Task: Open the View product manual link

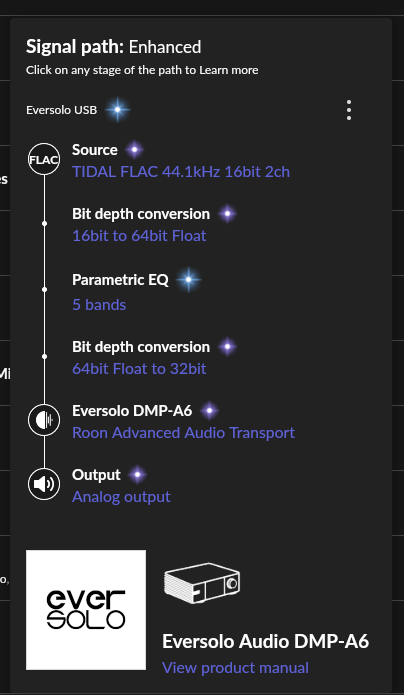Action: click(235, 668)
